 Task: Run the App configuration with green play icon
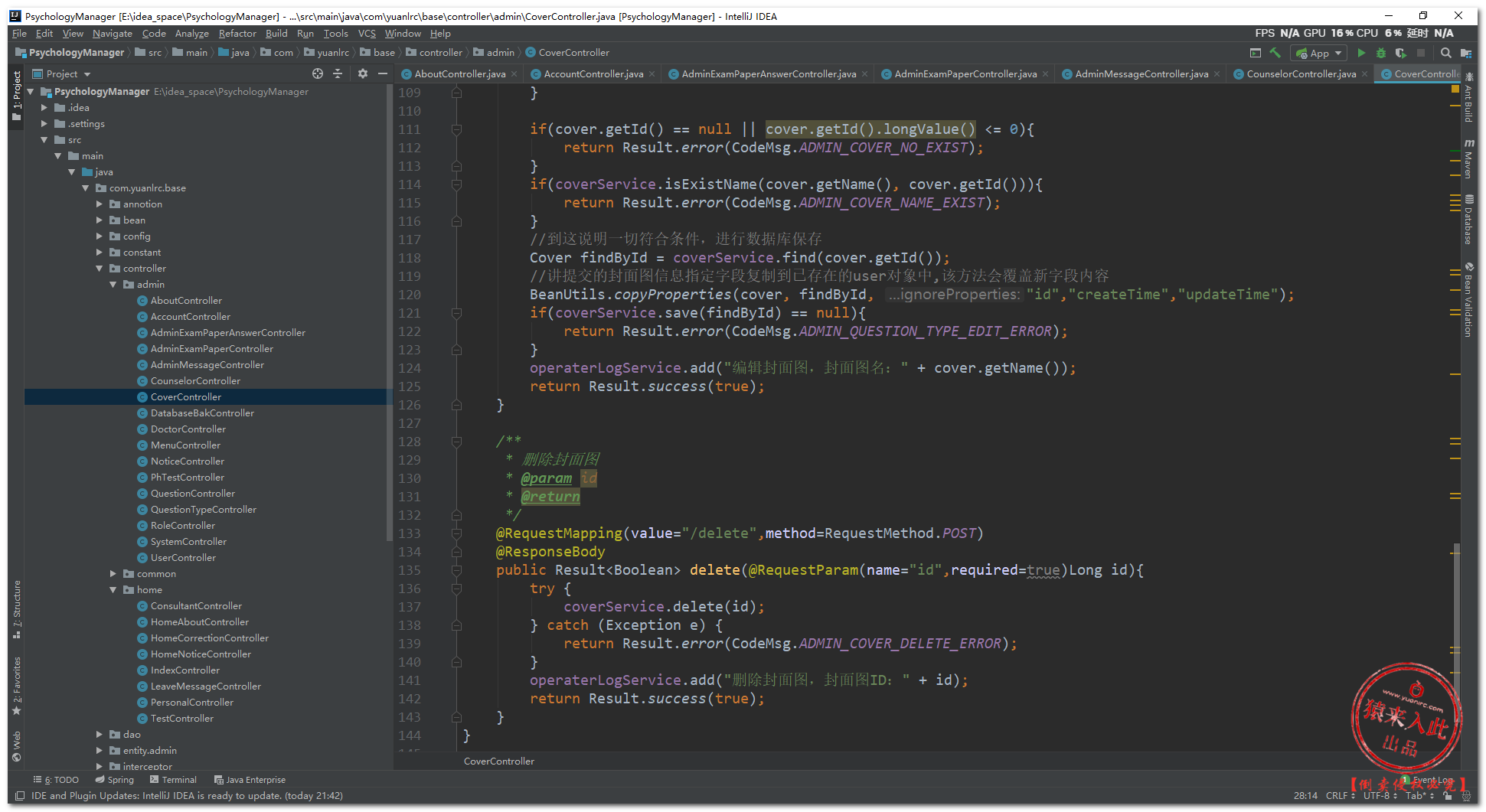(1361, 53)
